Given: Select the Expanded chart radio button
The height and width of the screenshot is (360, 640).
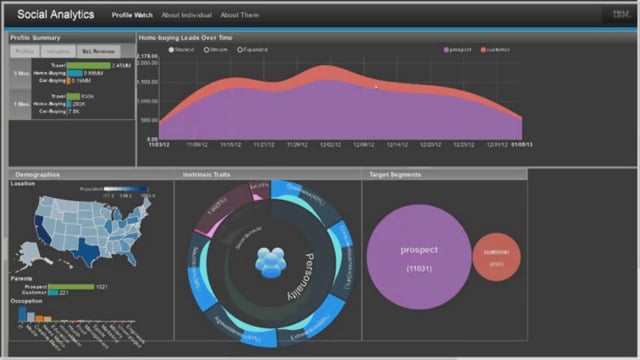Looking at the screenshot, I should coord(240,50).
